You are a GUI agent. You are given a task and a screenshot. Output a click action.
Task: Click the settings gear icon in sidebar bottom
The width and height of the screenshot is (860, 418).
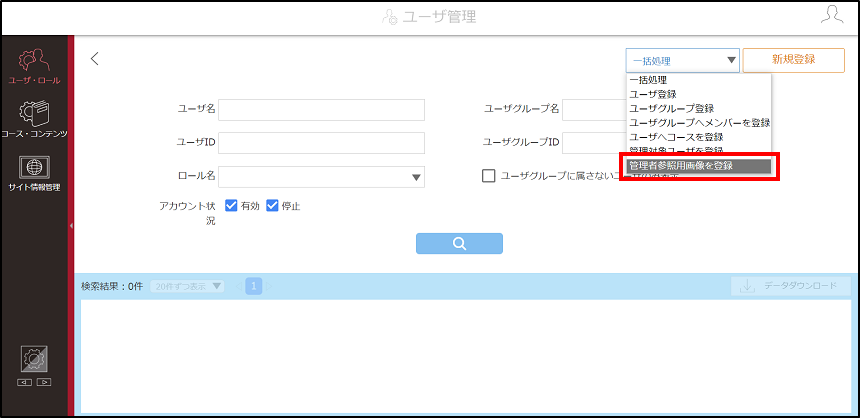point(34,359)
